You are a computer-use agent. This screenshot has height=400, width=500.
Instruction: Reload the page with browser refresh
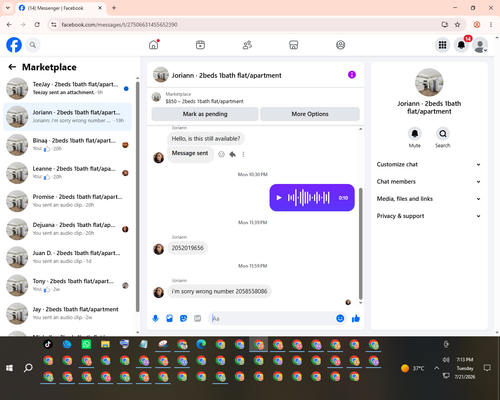point(37,25)
